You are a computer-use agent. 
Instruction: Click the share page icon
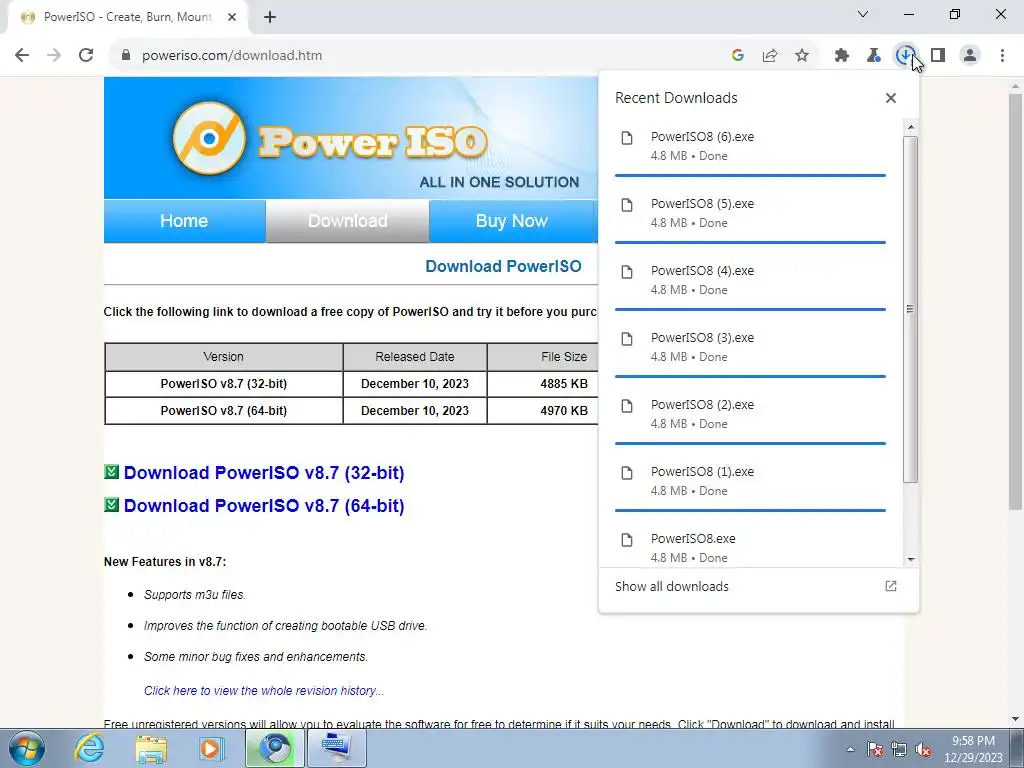[770, 56]
